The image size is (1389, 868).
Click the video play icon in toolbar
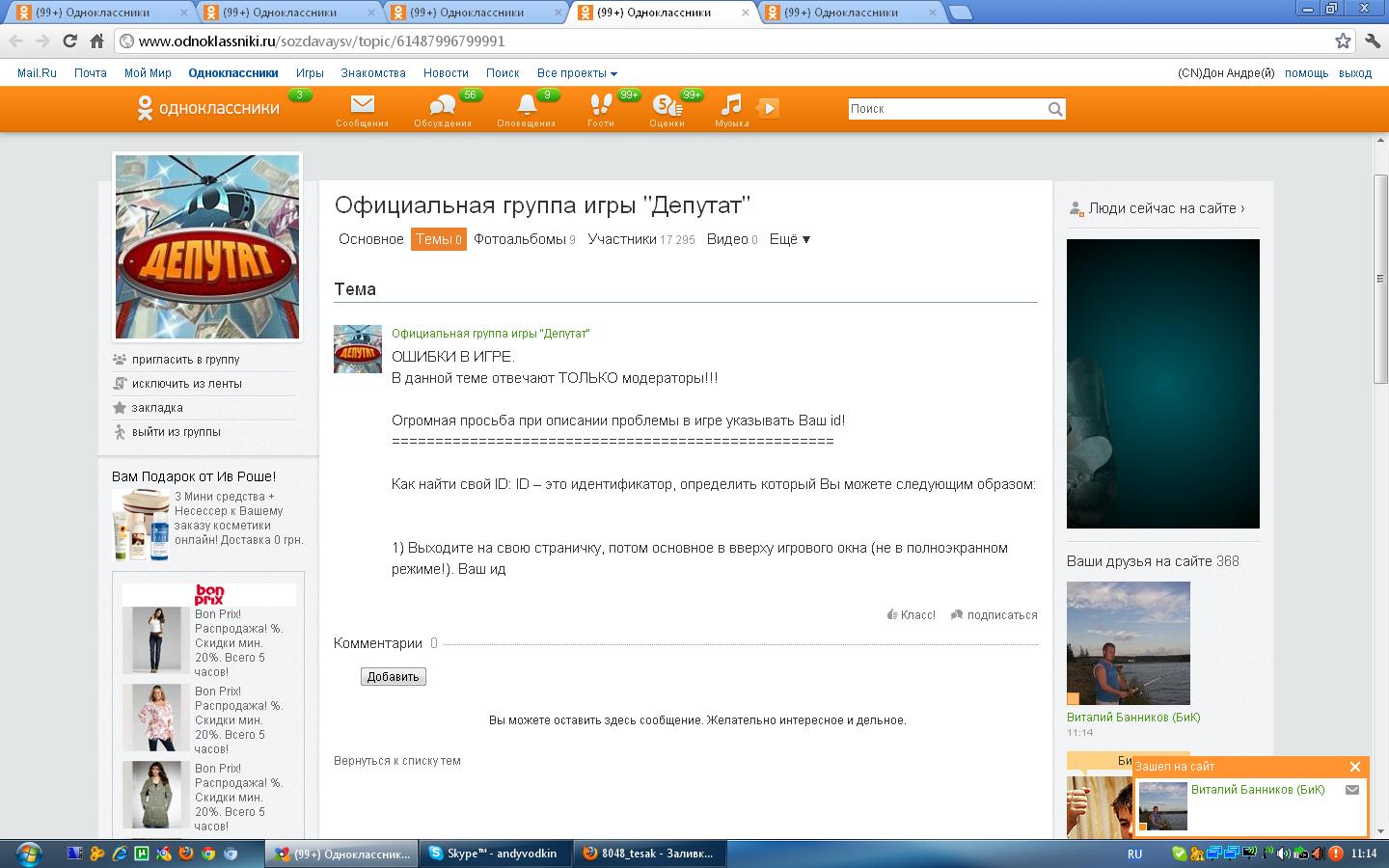pos(768,108)
